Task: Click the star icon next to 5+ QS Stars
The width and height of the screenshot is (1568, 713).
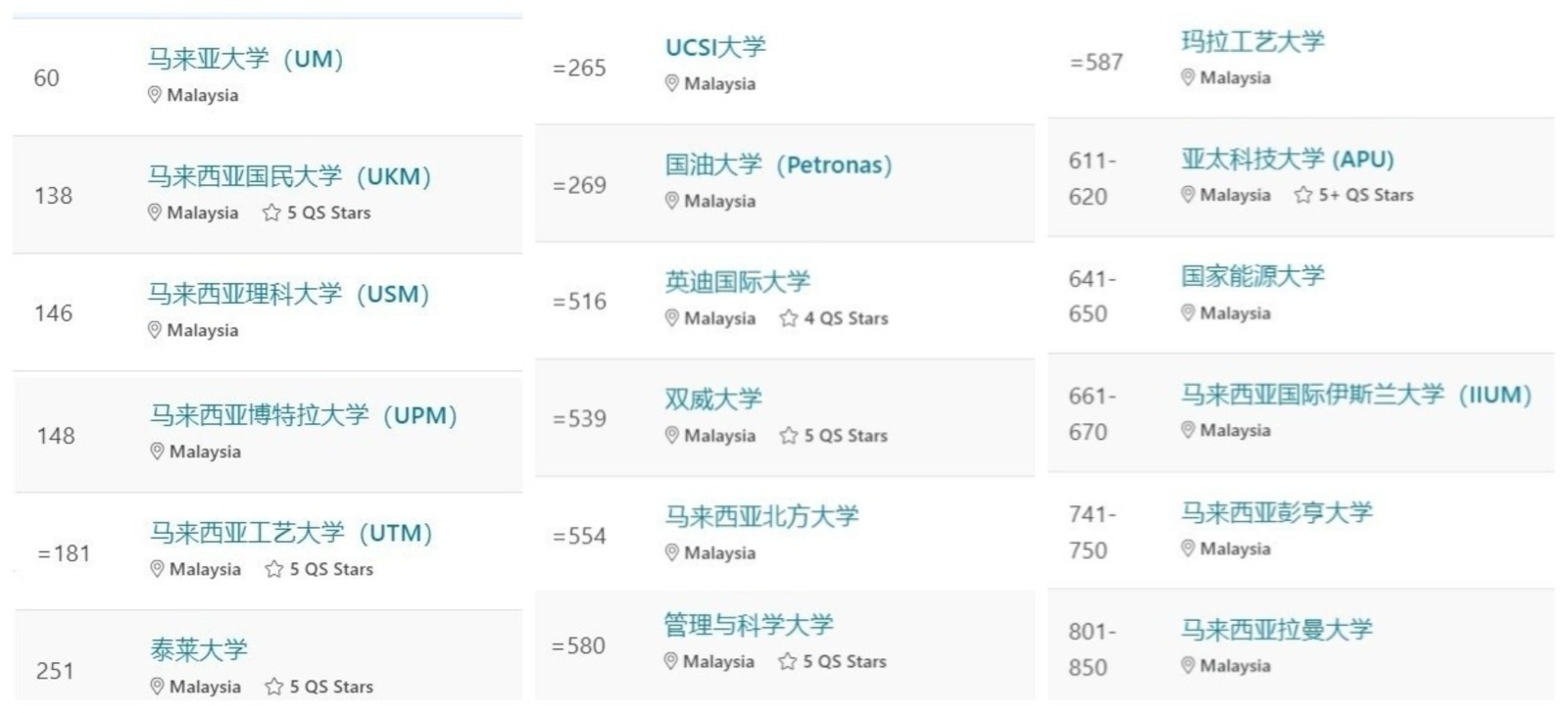Action: click(1303, 195)
